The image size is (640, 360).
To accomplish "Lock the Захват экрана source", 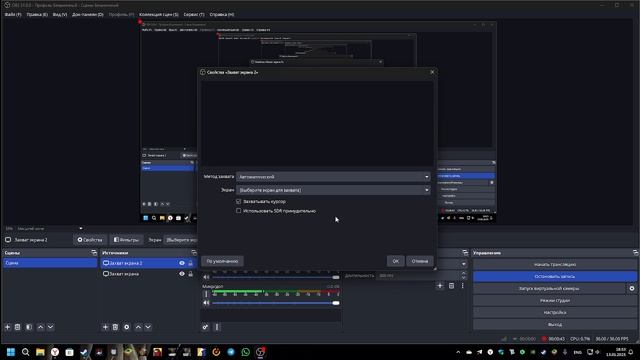I will [x=190, y=274].
